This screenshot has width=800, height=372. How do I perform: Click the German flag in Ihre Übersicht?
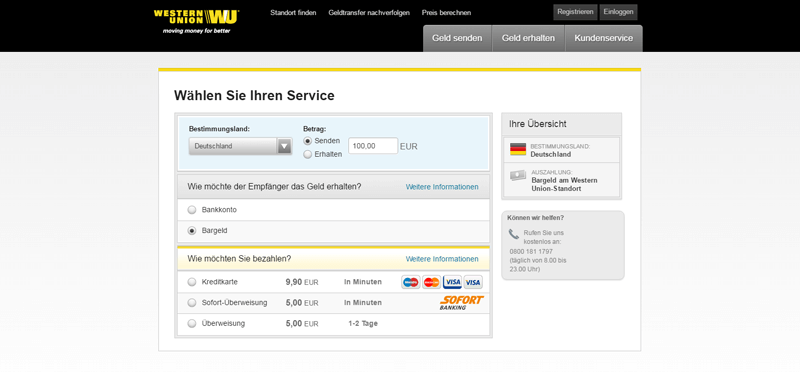(x=518, y=150)
